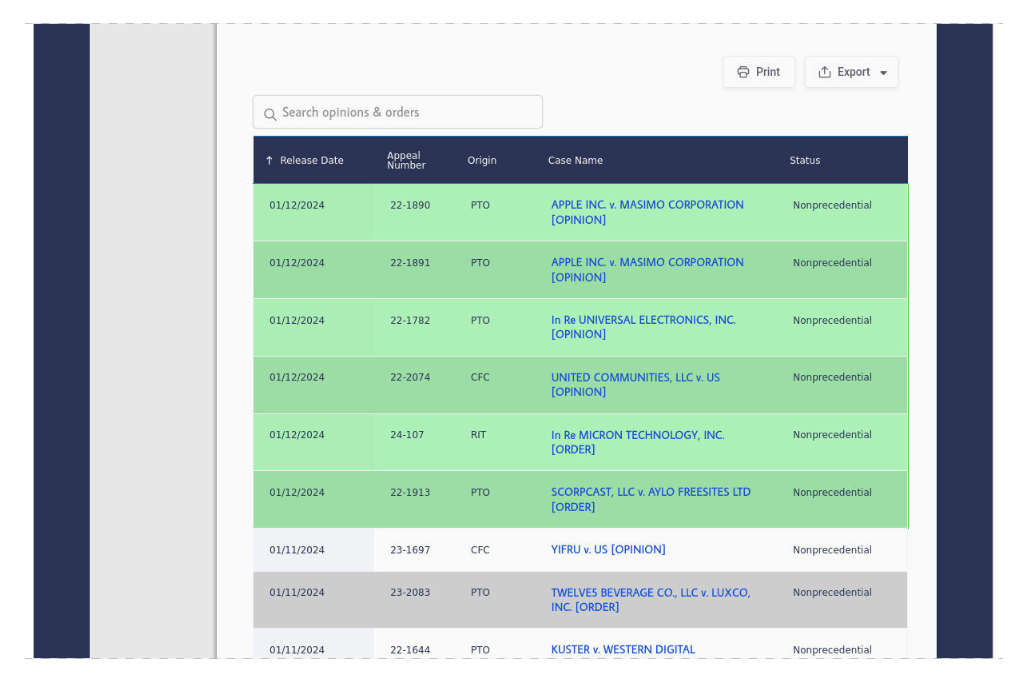
Task: Open In Re Micron Technology order
Action: click(x=637, y=435)
